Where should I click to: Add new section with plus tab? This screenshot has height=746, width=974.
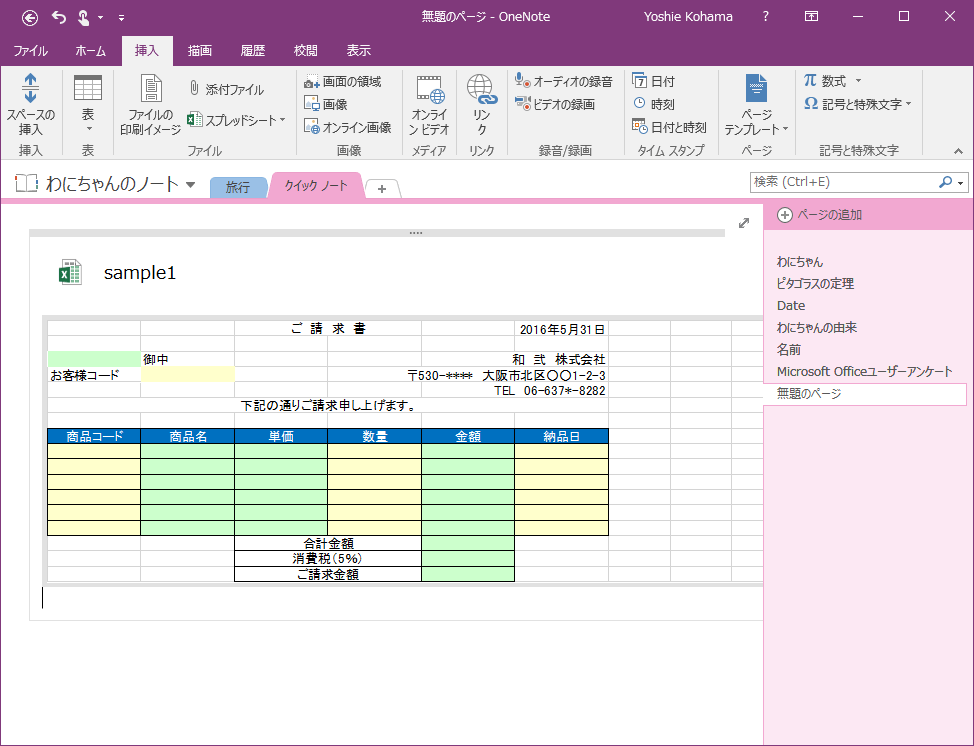click(382, 188)
